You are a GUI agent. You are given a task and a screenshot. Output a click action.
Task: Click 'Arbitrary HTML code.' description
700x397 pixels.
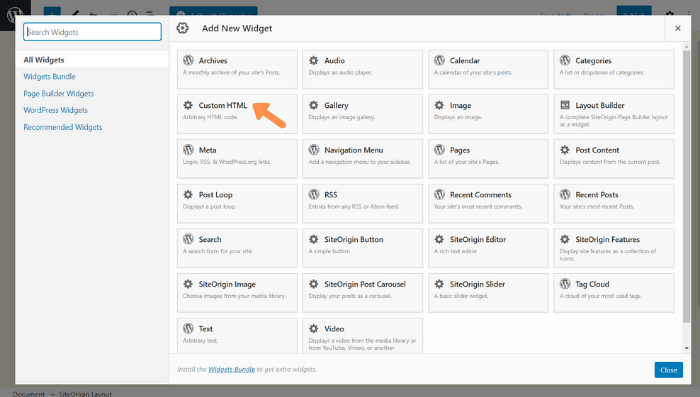click(x=210, y=117)
